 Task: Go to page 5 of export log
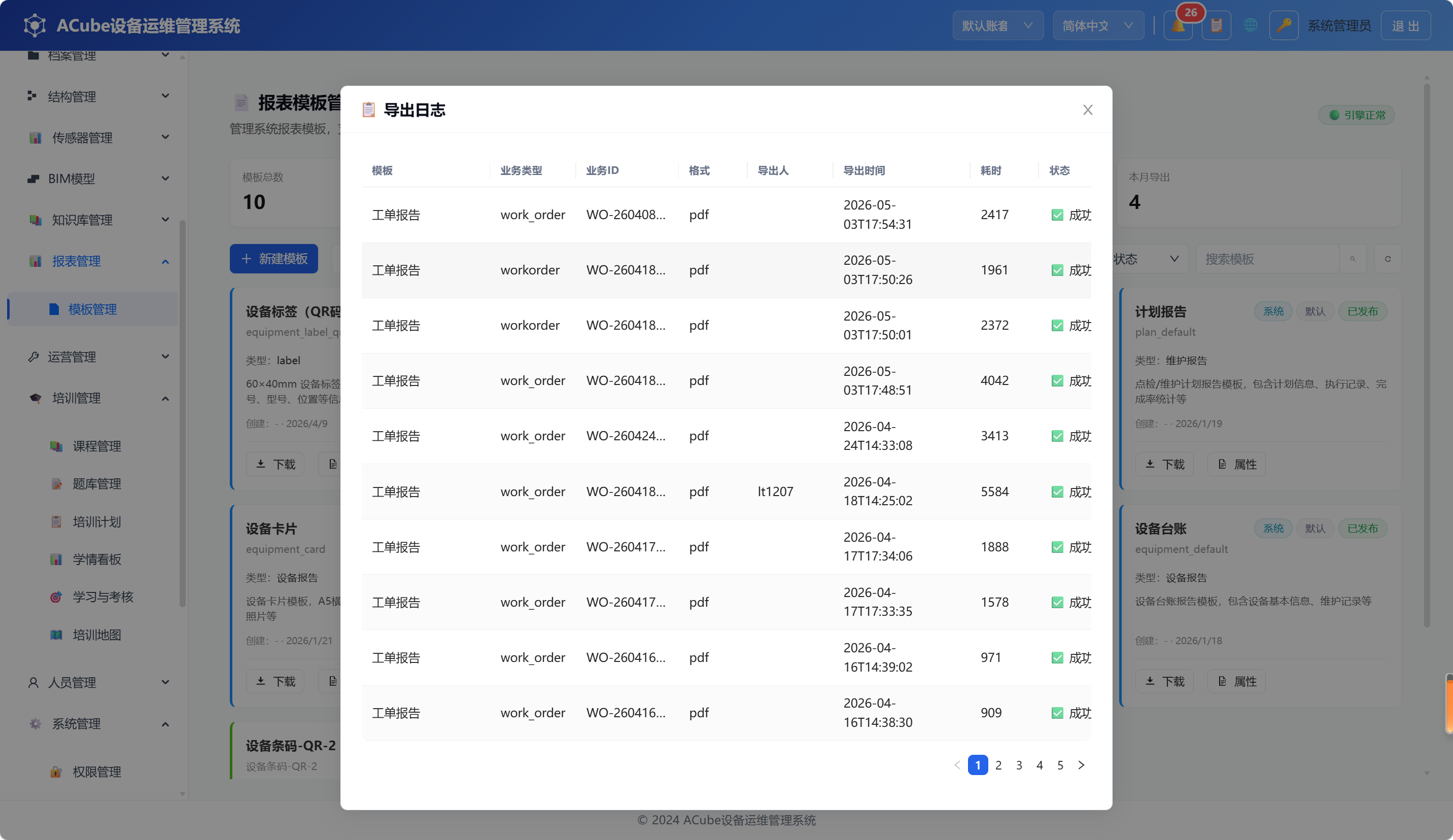pos(1060,765)
